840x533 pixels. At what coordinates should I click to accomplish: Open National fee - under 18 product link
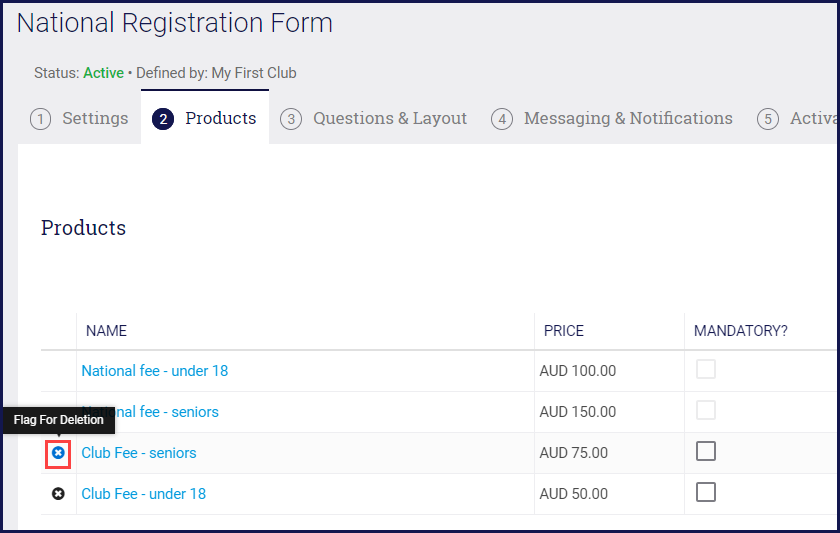tap(155, 371)
